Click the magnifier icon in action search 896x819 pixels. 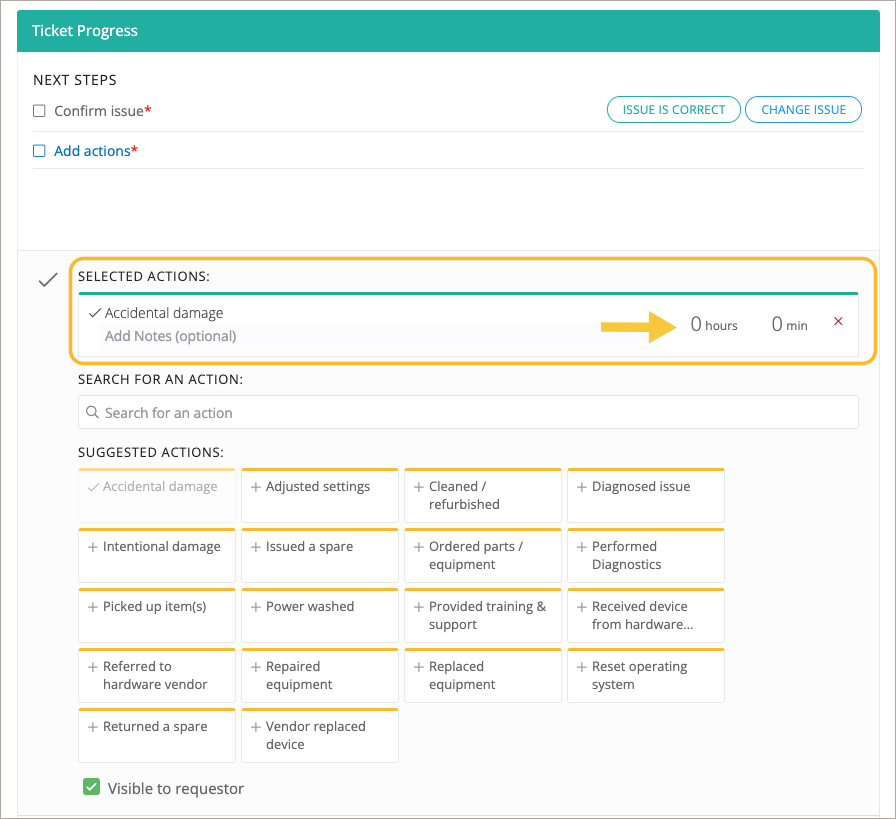click(x=93, y=413)
